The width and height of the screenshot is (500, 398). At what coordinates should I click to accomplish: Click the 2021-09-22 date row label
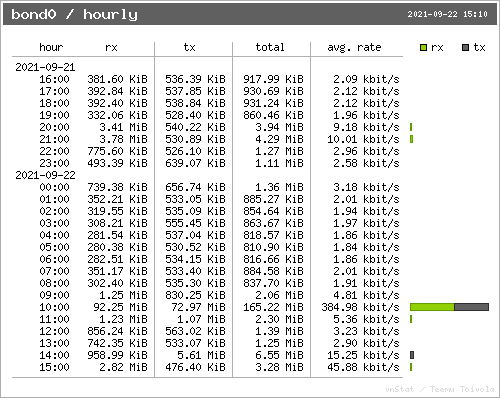[x=45, y=175]
